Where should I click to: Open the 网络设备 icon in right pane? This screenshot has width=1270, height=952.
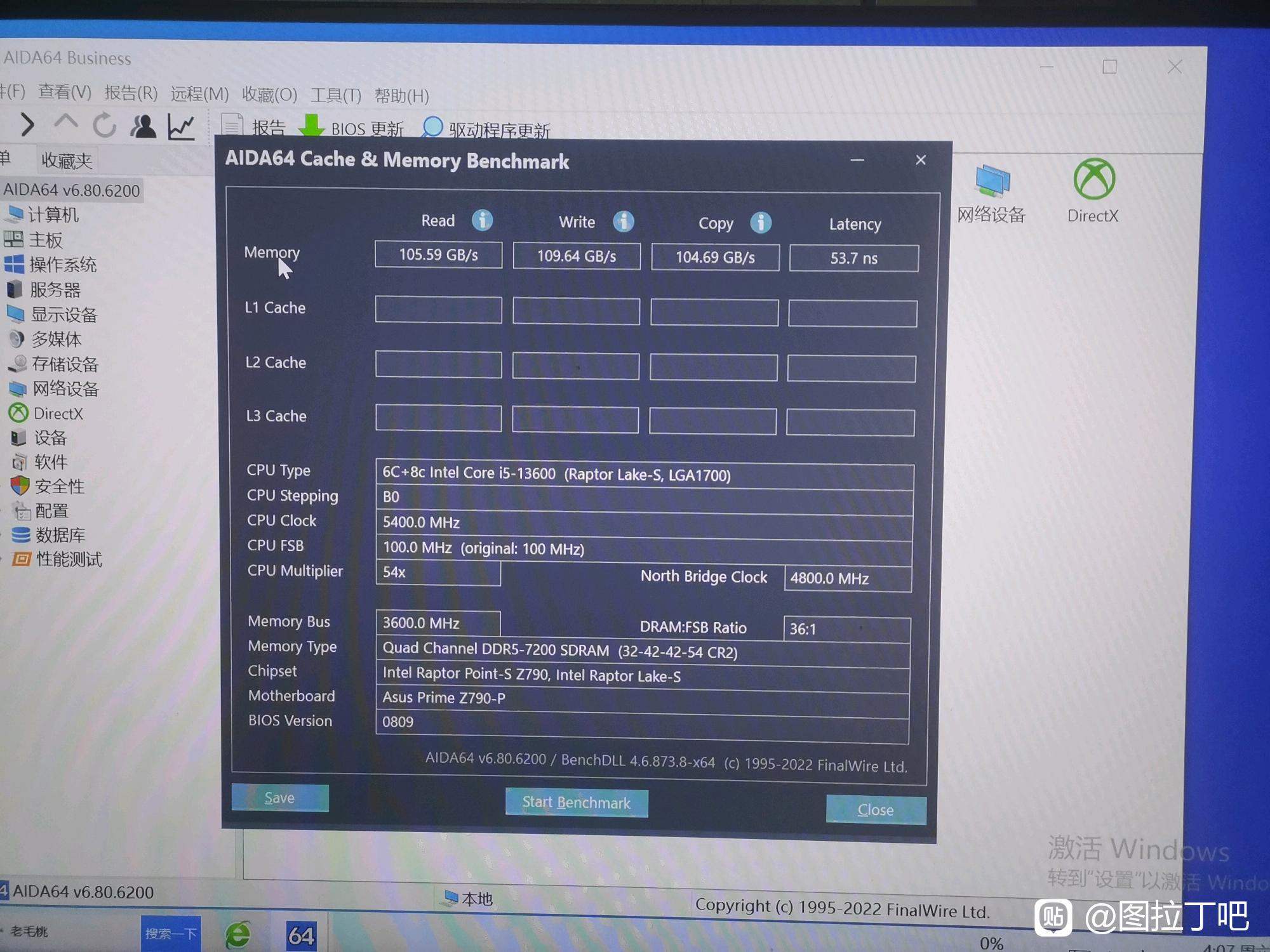(x=991, y=194)
